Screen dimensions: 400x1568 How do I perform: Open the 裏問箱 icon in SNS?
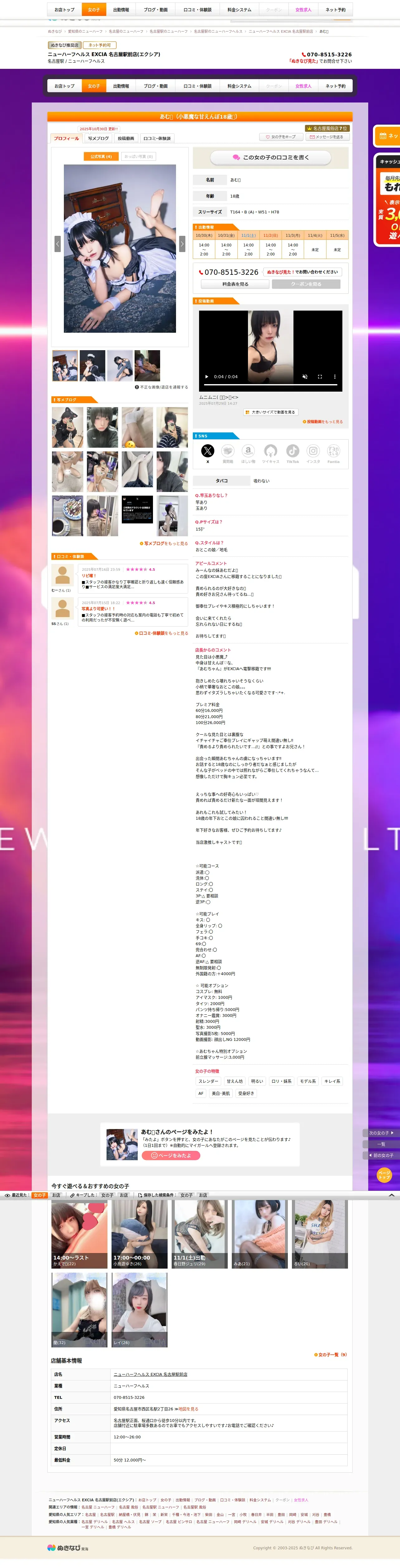(x=228, y=450)
